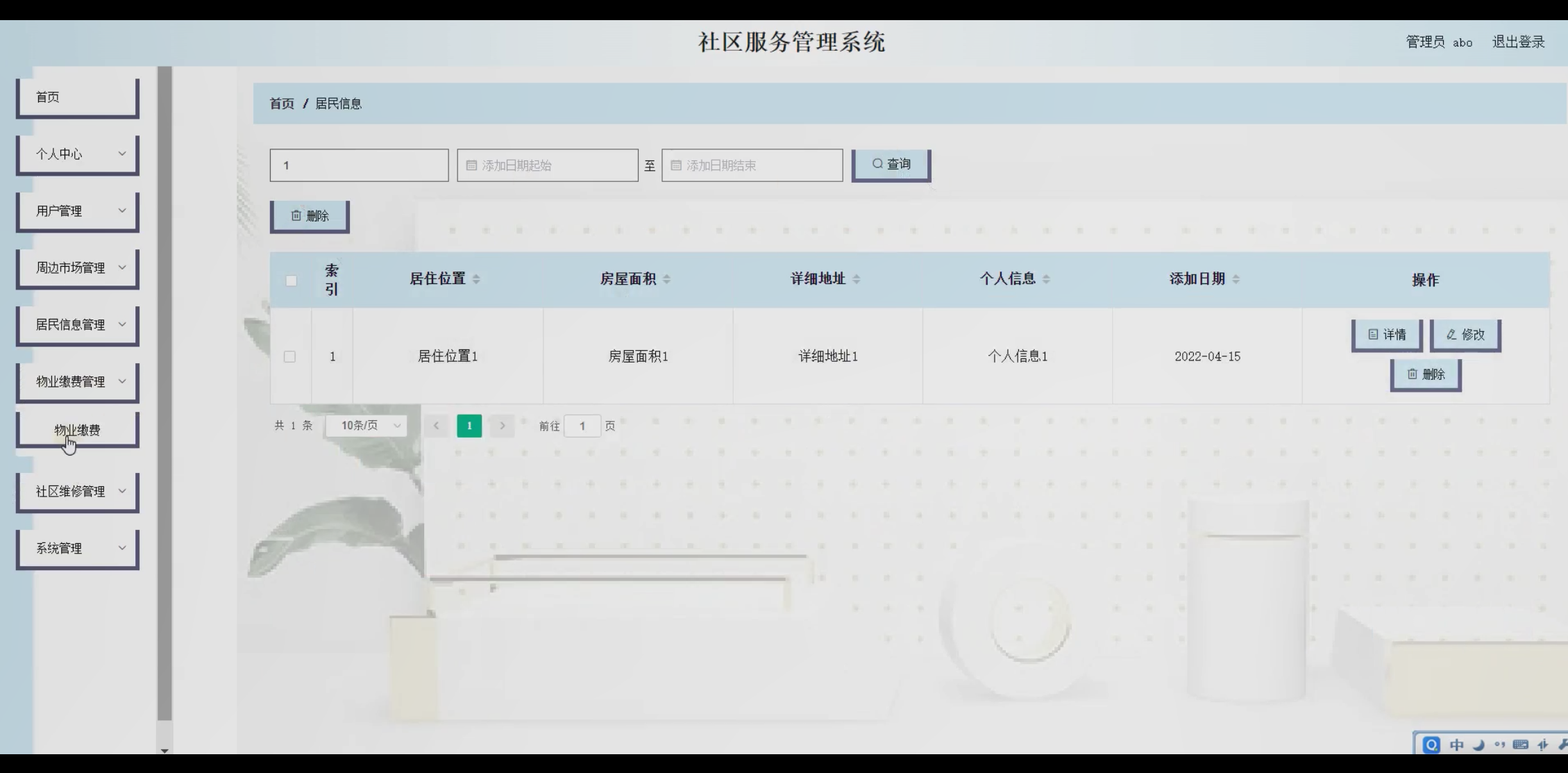Viewport: 1568px width, 773px height.
Task: Open row details via 详情 button
Action: click(x=1386, y=335)
